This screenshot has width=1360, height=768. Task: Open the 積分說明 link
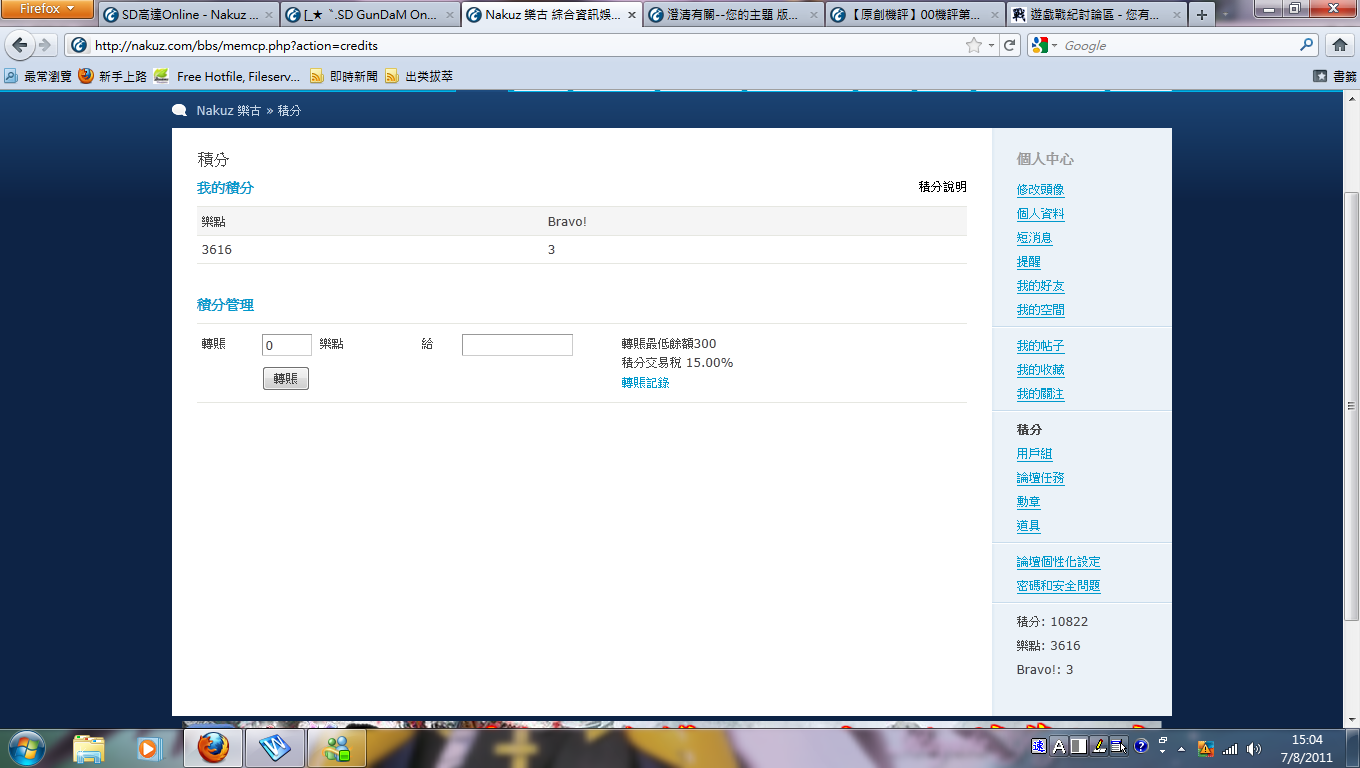[x=942, y=187]
